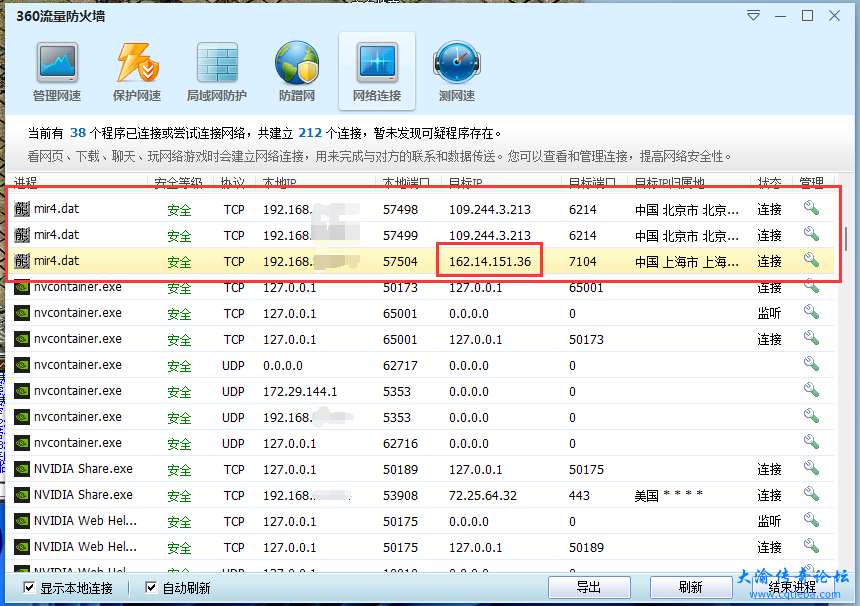Manage the mir4.dat port 57504 connection

[811, 260]
